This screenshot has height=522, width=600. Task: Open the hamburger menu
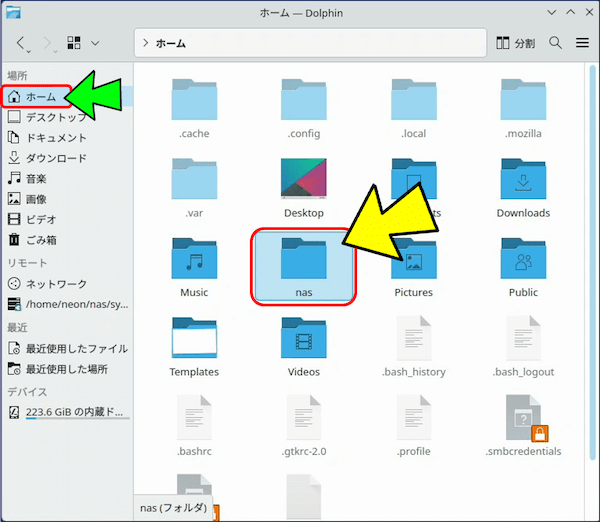582,43
